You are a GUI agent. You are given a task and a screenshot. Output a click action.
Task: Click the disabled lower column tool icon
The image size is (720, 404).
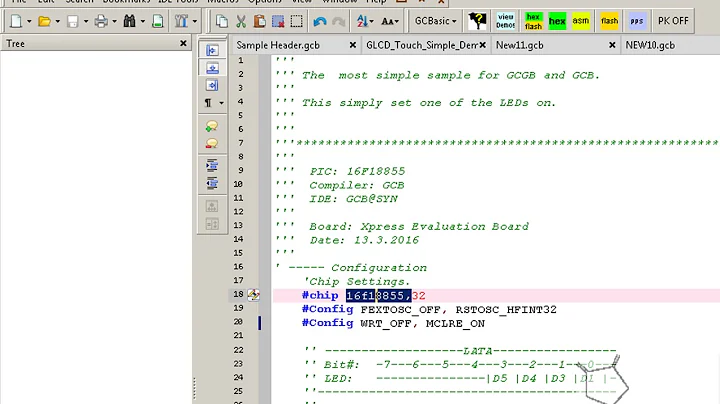coord(212,224)
